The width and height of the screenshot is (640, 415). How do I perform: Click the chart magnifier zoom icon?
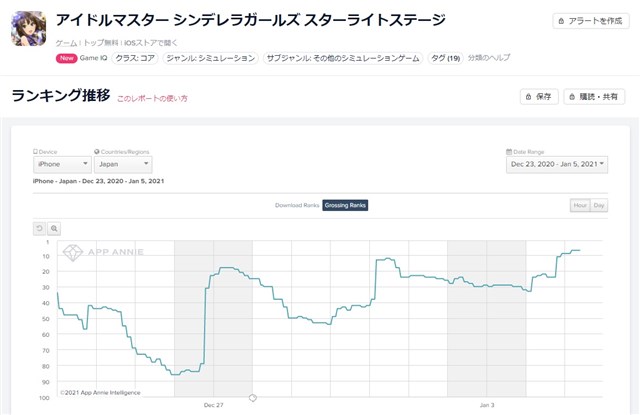click(x=54, y=228)
